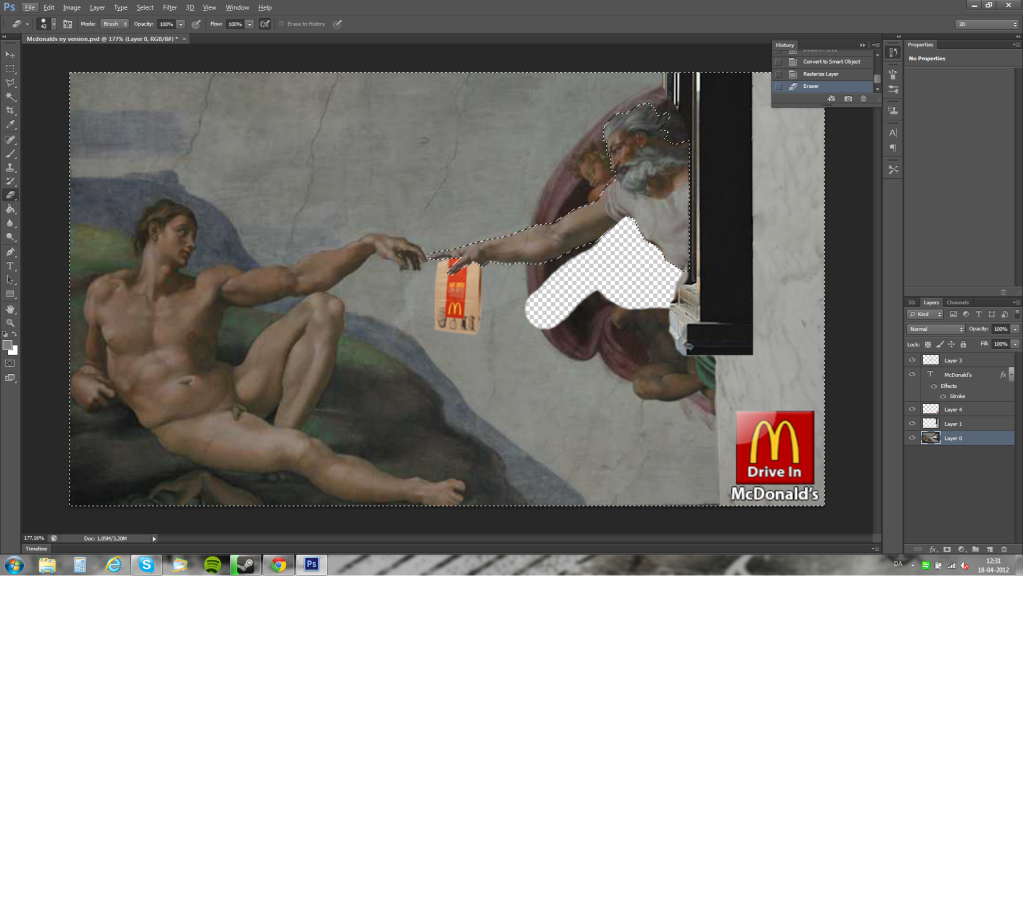Create new snapshot in History panel
The height and width of the screenshot is (908, 1023).
(x=848, y=98)
